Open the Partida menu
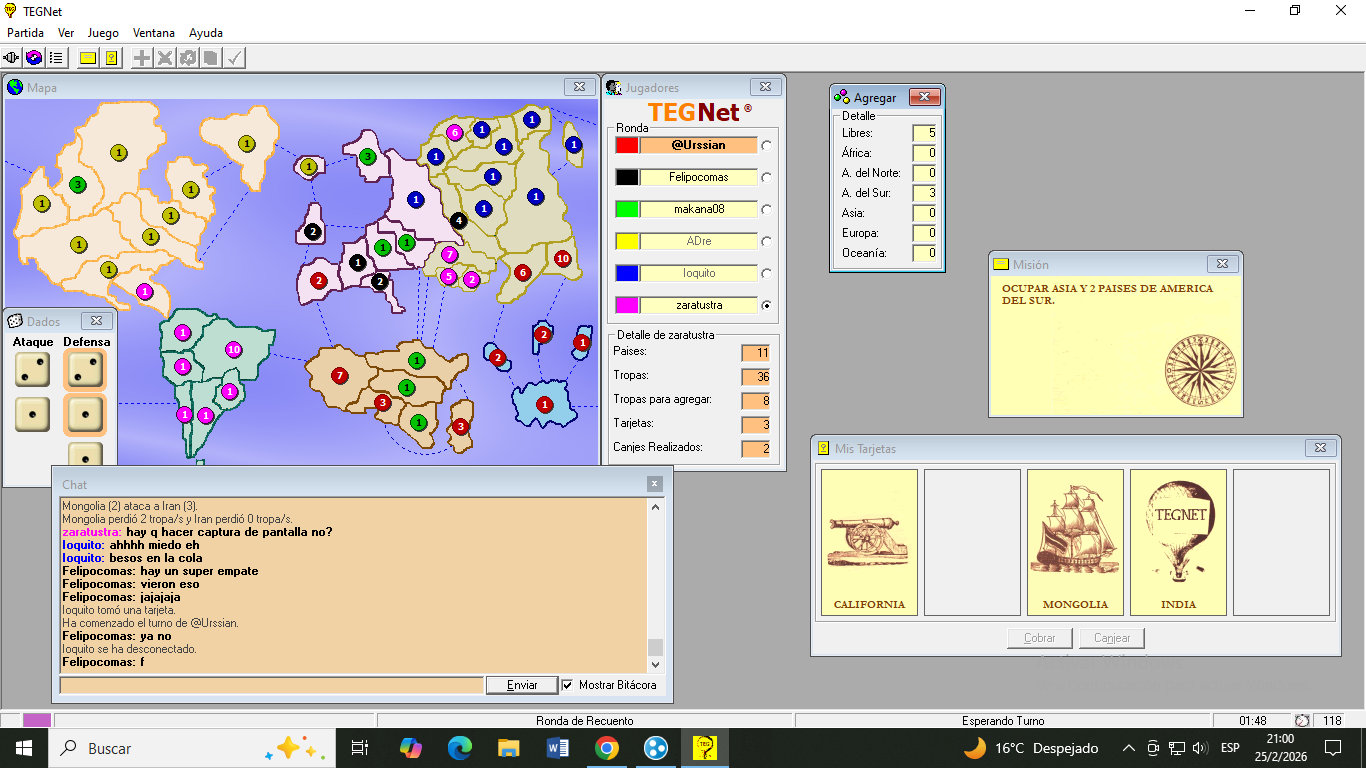Image resolution: width=1366 pixels, height=768 pixels. [x=25, y=33]
